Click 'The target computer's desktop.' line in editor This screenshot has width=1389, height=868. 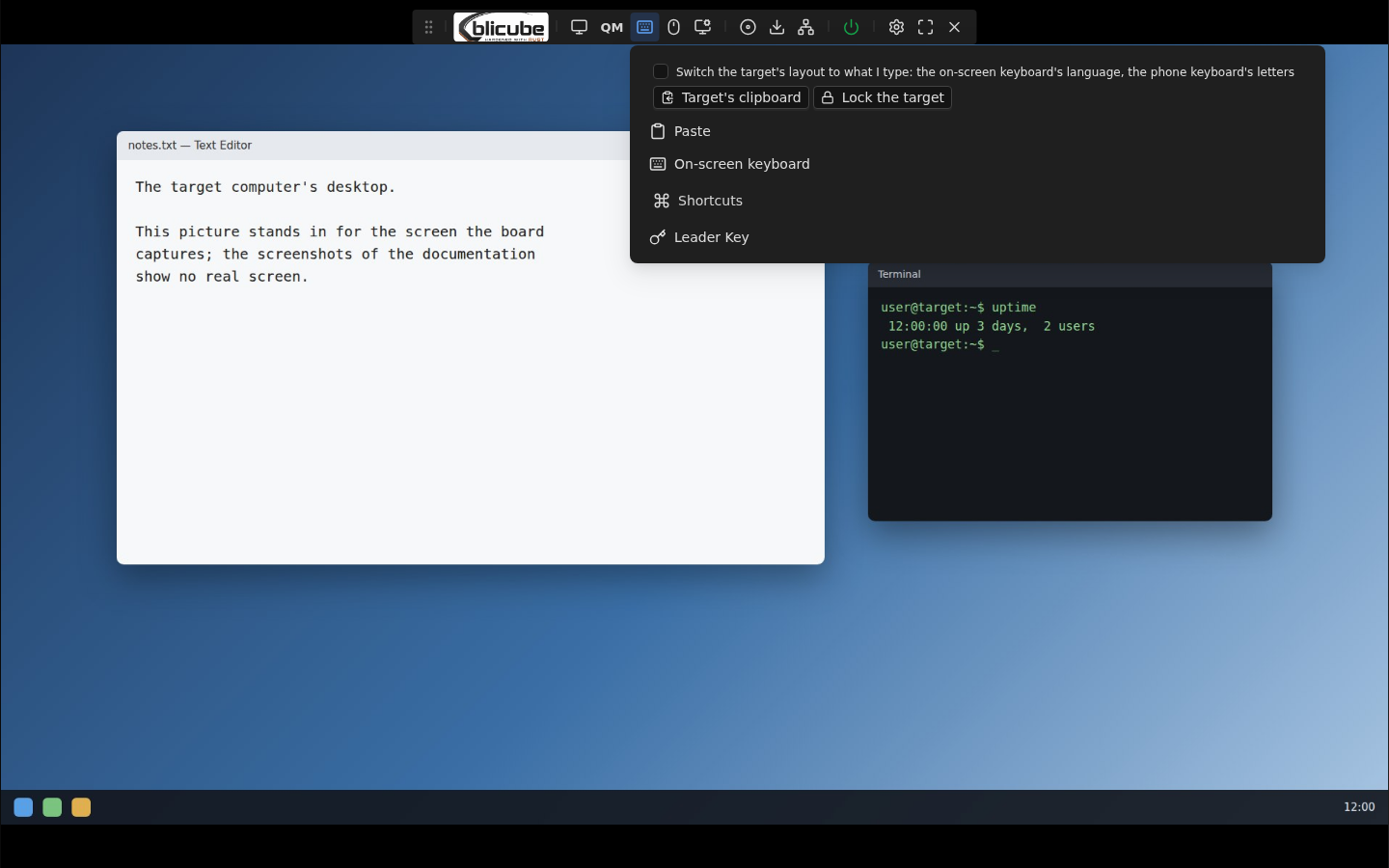click(x=265, y=187)
